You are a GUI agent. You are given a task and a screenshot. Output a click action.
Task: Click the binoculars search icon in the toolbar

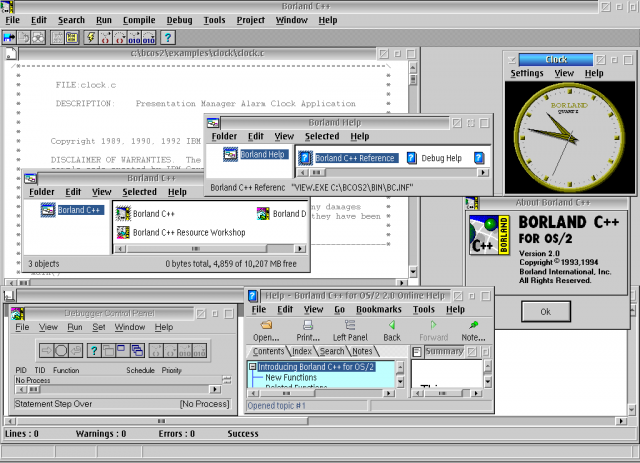38,38
